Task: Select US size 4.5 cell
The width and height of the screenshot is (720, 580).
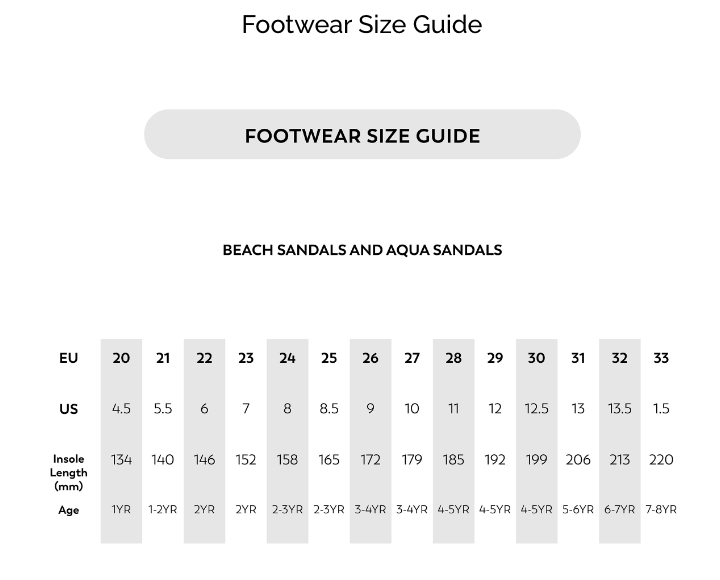Action: (121, 409)
